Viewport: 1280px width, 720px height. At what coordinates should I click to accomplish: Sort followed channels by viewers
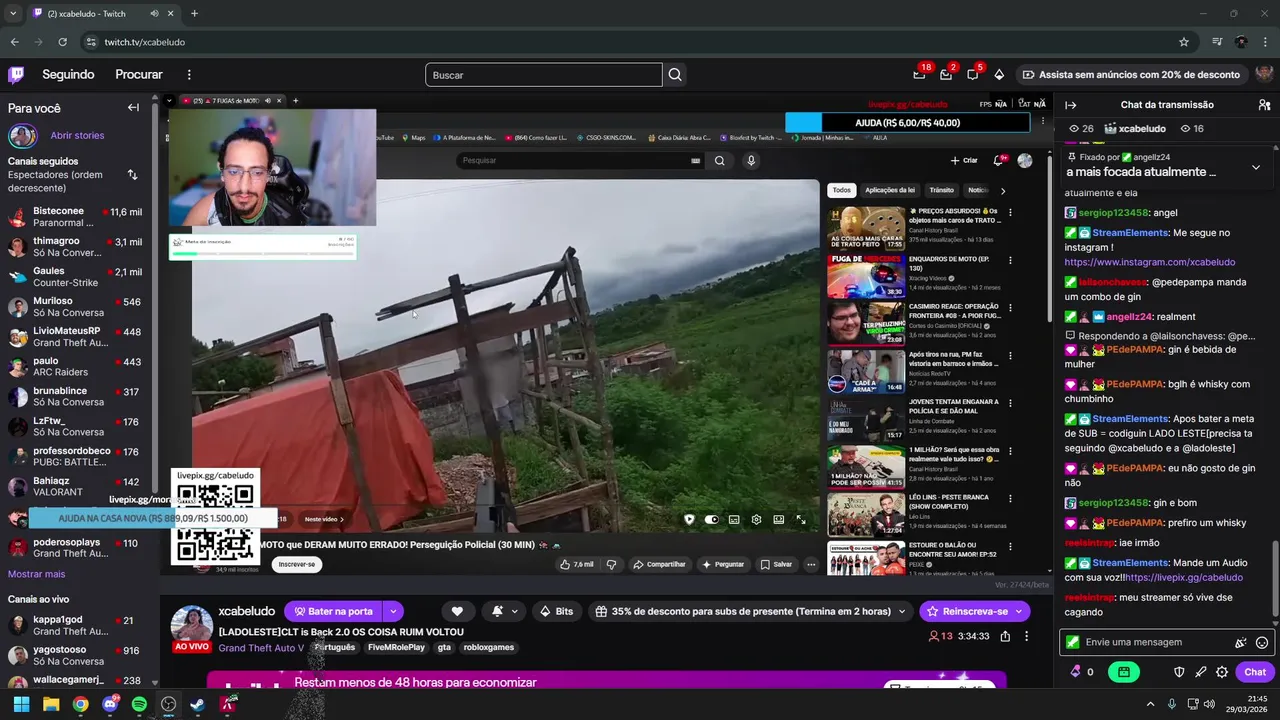click(x=132, y=175)
